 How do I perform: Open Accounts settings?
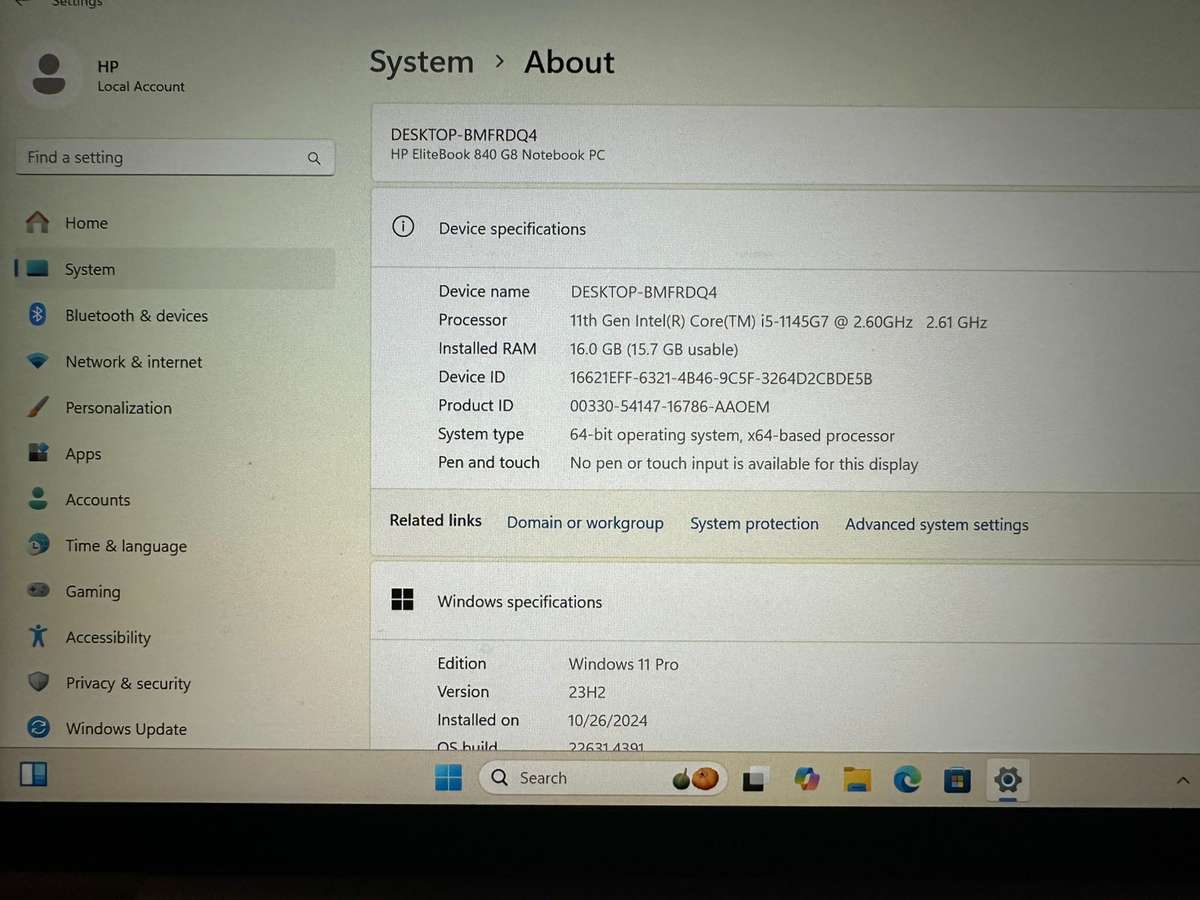pos(97,499)
